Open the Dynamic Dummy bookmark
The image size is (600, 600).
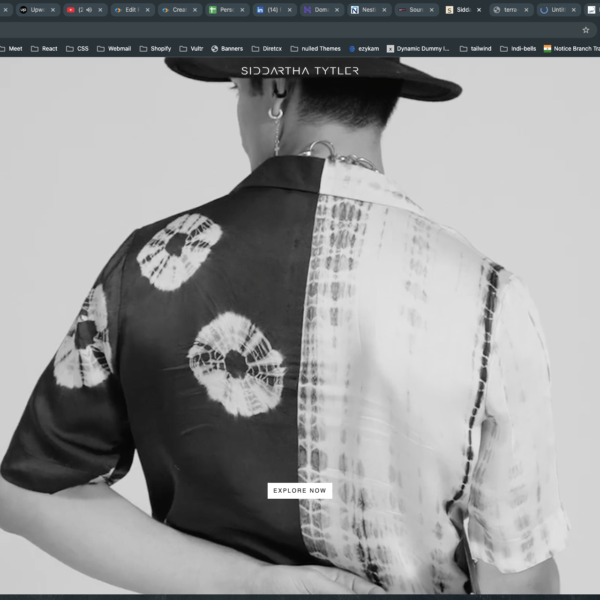pyautogui.click(x=418, y=49)
